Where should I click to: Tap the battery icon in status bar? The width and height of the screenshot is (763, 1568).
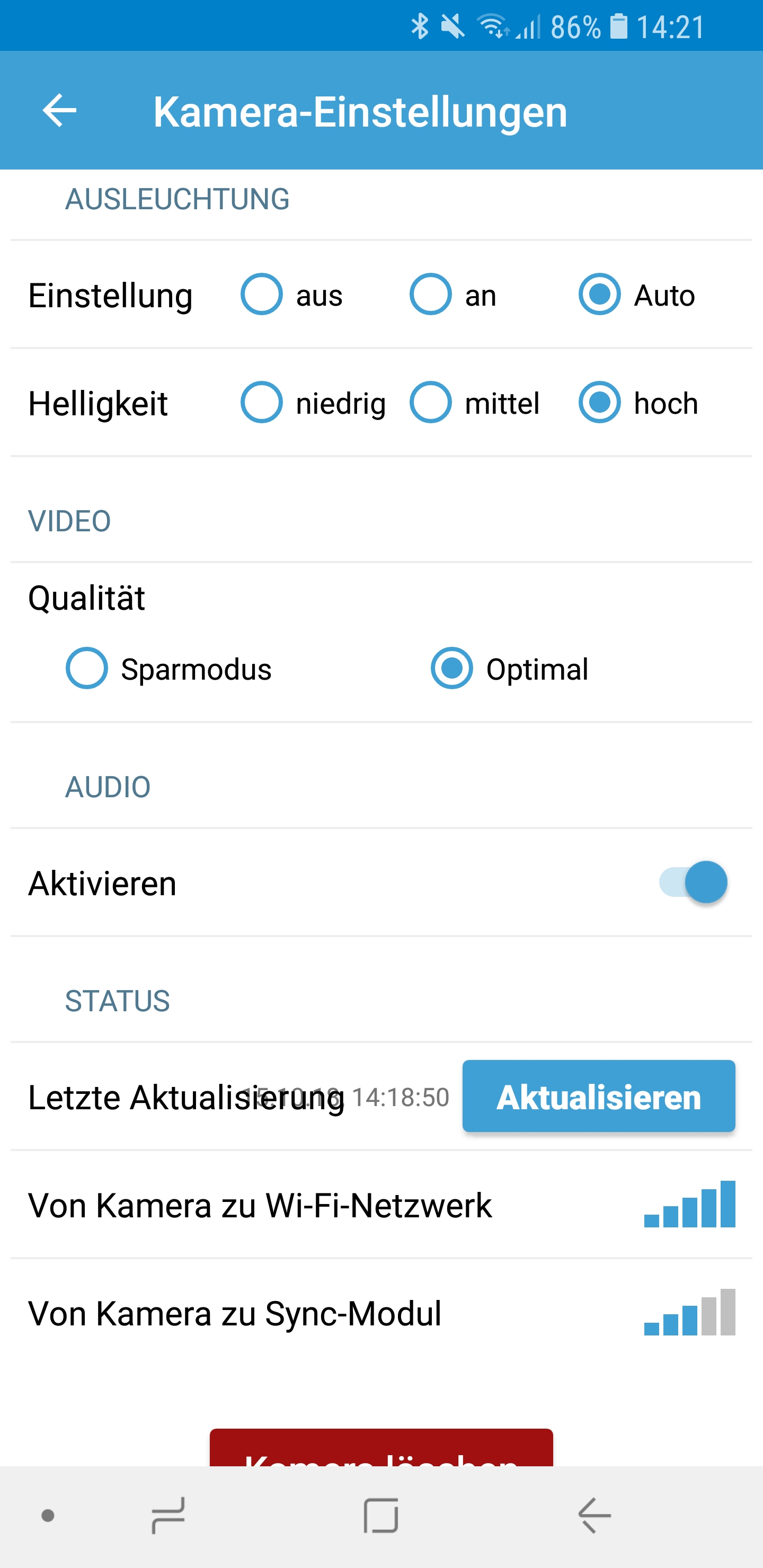tap(619, 26)
